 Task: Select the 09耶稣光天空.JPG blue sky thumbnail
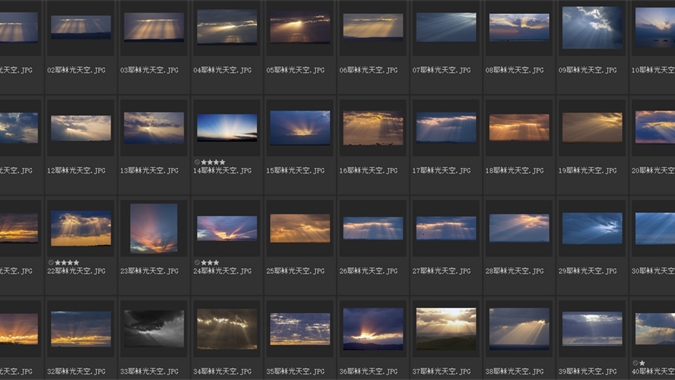coord(592,27)
